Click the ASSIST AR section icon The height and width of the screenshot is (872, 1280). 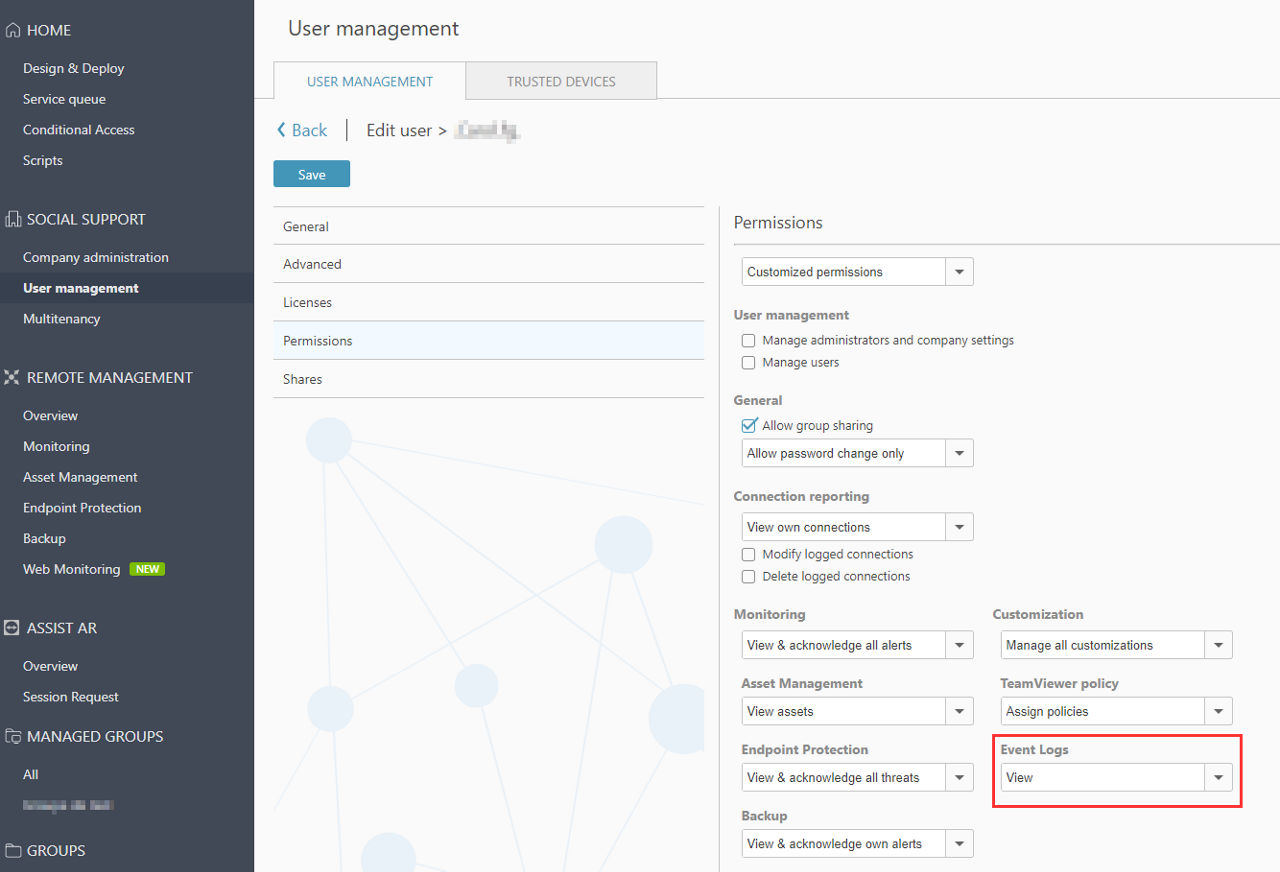coord(13,628)
